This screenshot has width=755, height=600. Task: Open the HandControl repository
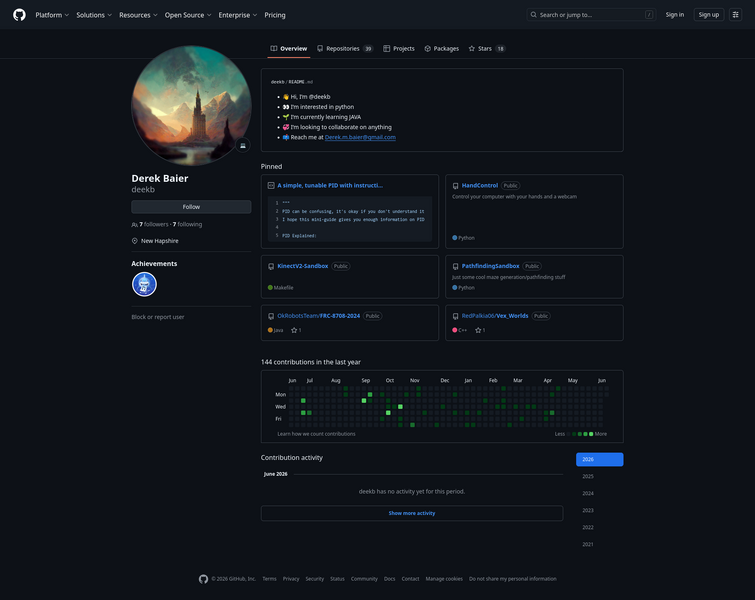[x=480, y=185]
